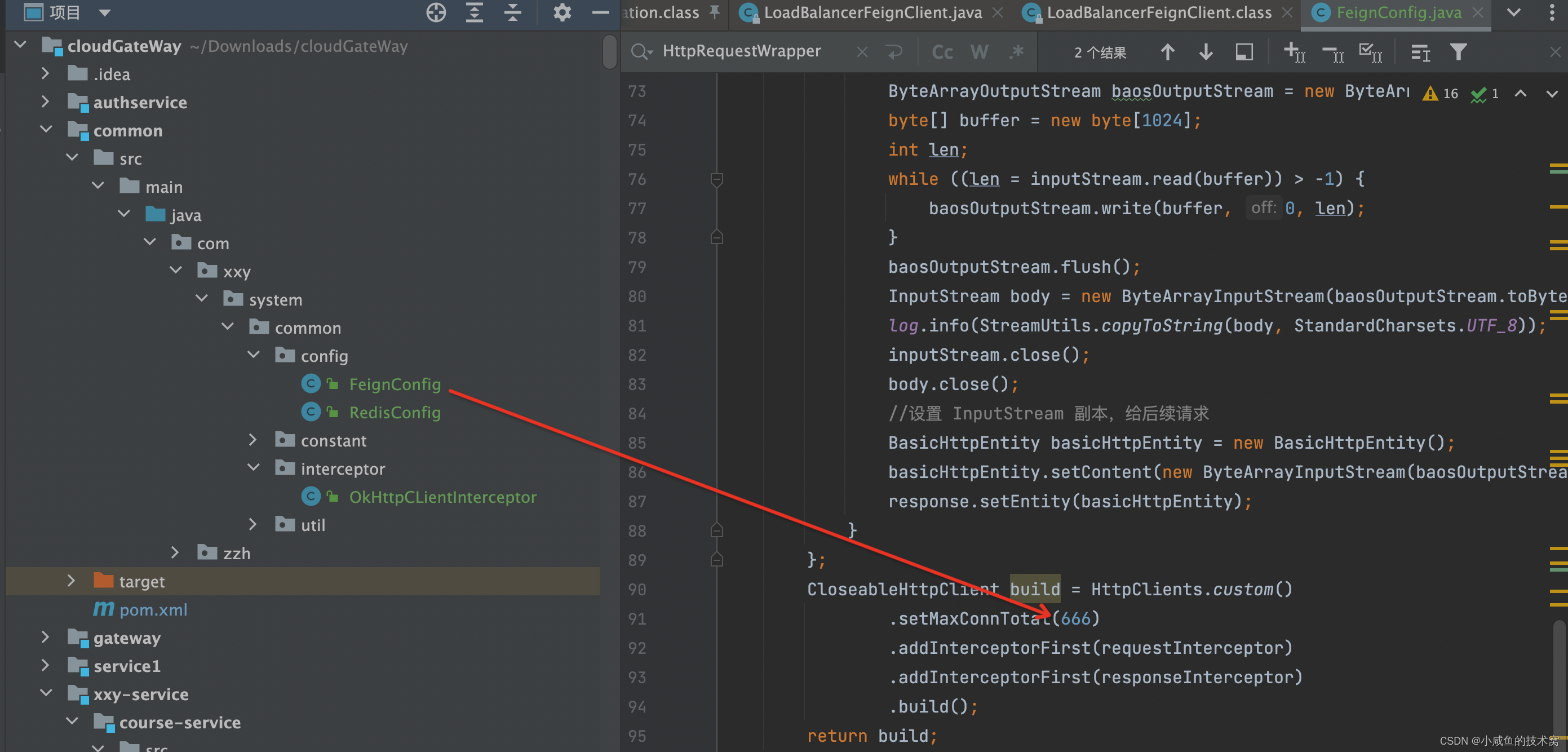Click the Expand All icon in project toolbar
This screenshot has height=752, width=1568.
474,12
